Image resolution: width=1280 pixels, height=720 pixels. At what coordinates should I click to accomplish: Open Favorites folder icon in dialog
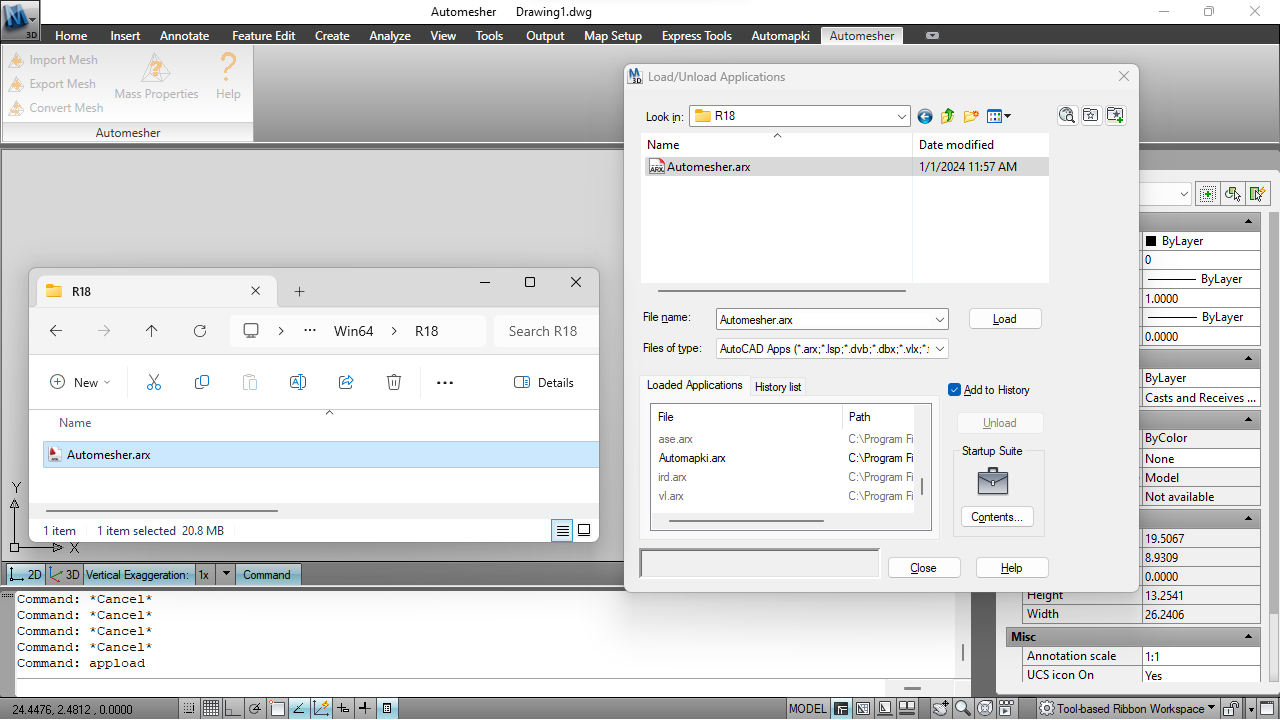click(x=1091, y=116)
